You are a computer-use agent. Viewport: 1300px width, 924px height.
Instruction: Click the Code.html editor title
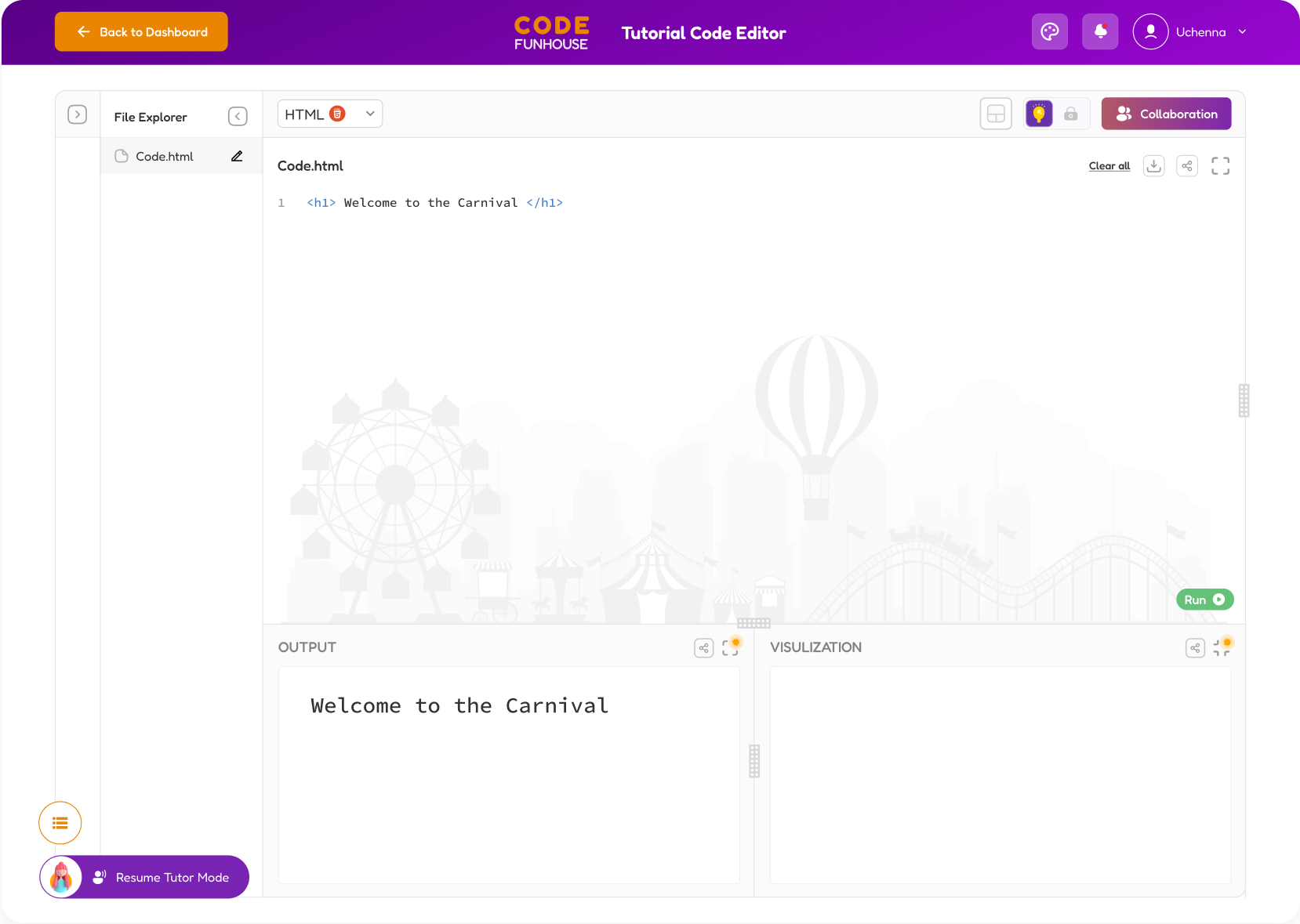310,166
